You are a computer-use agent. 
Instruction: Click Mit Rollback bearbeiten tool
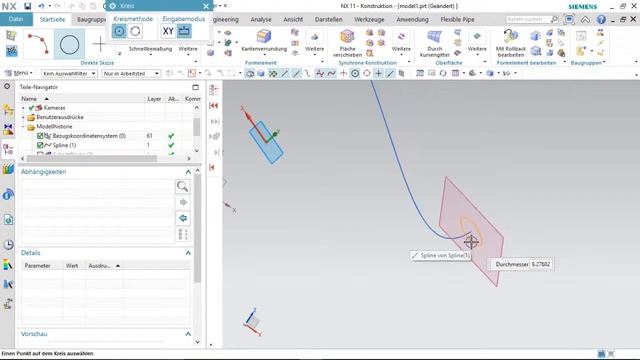click(x=511, y=43)
